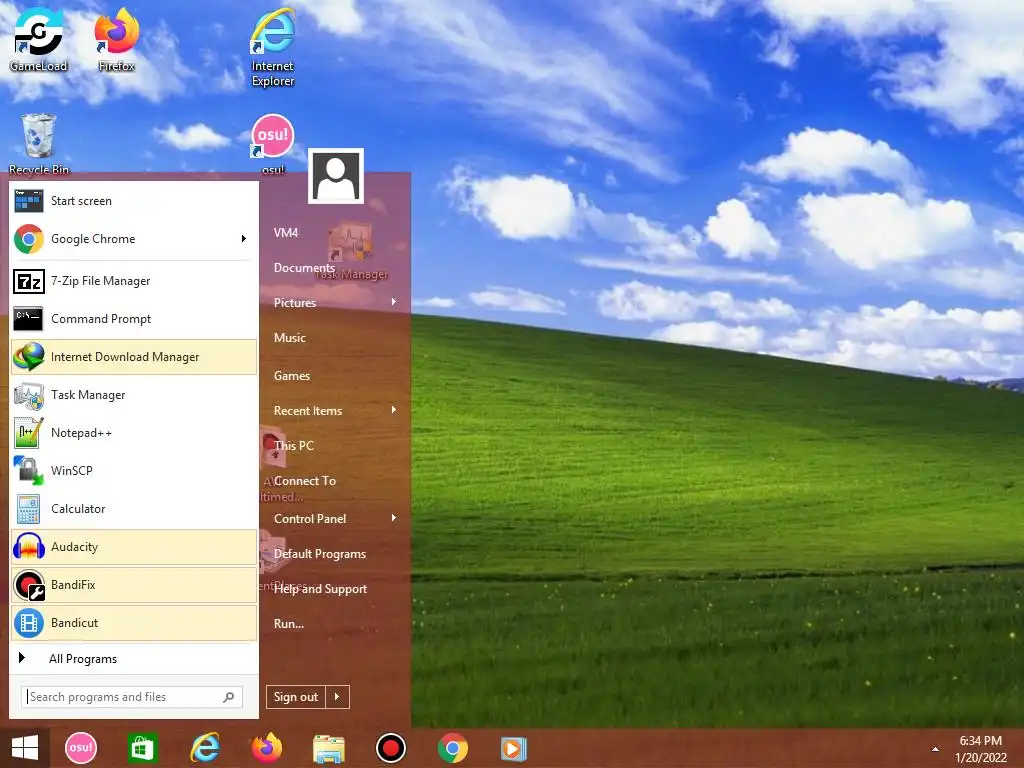Show hidden system tray icons
The image size is (1024, 768).
click(x=935, y=749)
